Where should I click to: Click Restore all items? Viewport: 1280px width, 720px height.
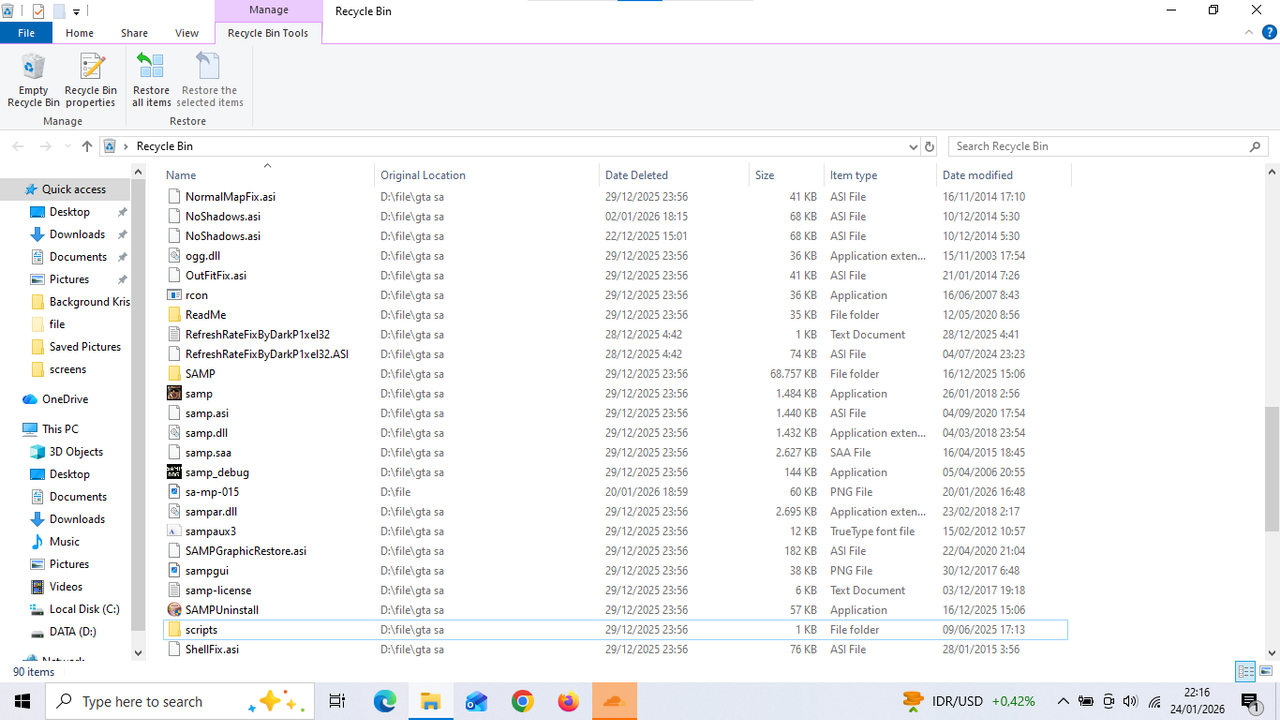click(151, 80)
